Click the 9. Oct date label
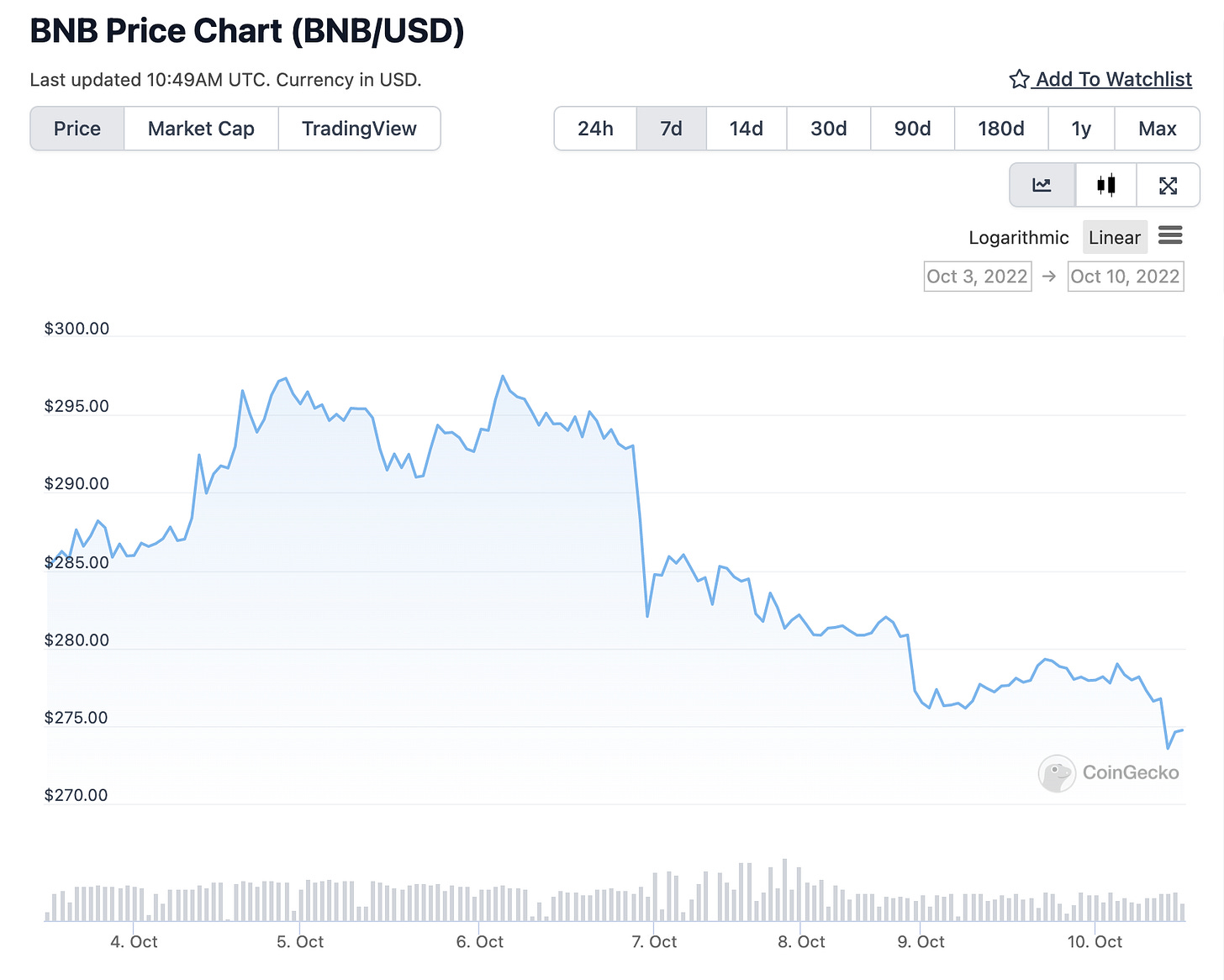The width and height of the screenshot is (1224, 980). point(921,942)
